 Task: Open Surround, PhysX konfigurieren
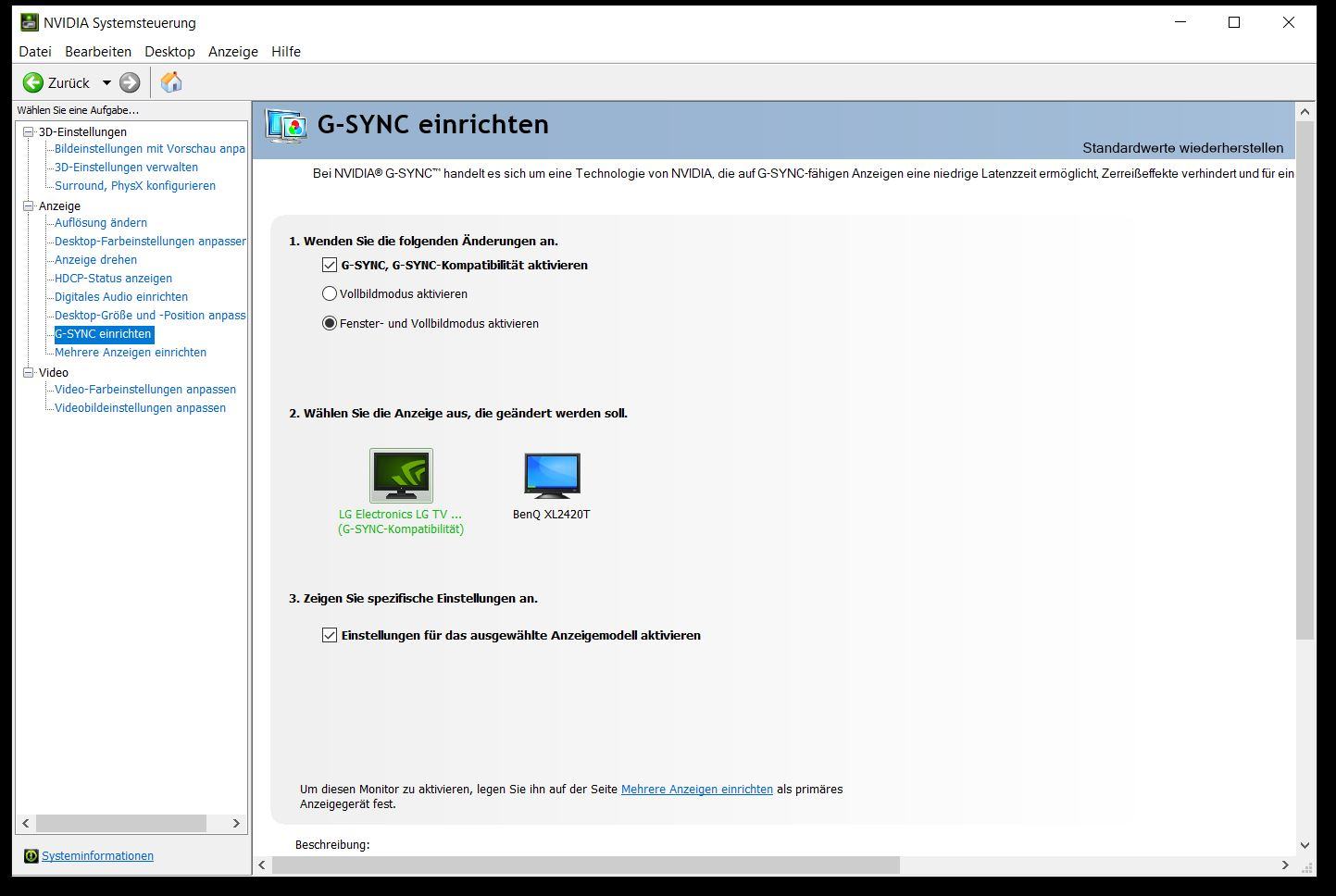135,186
